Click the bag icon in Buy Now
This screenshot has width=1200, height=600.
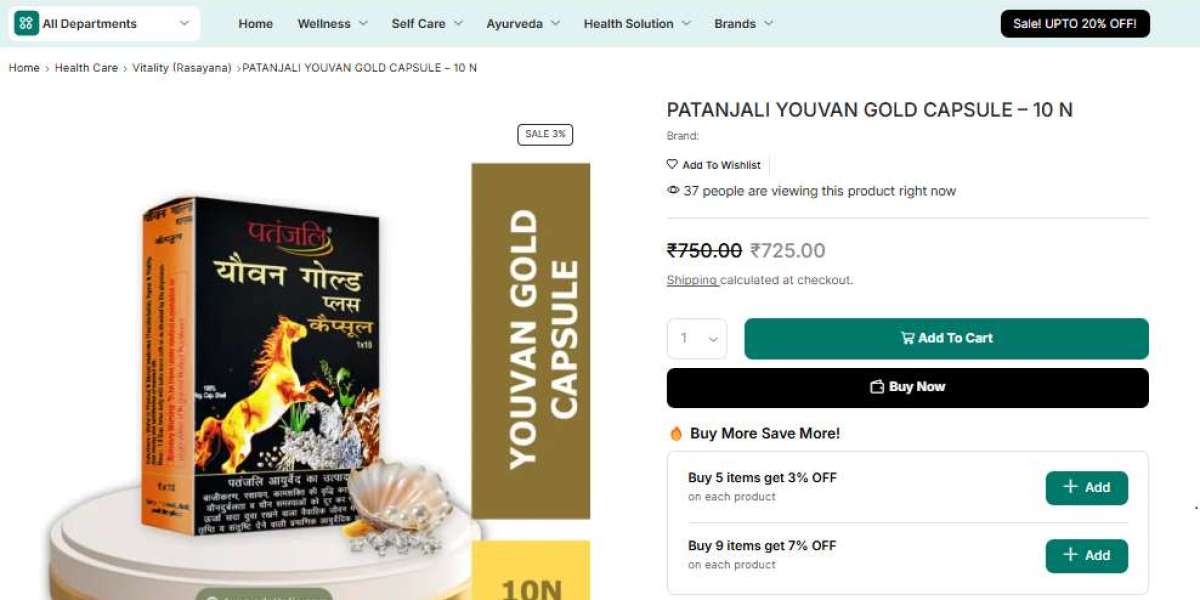pos(877,387)
